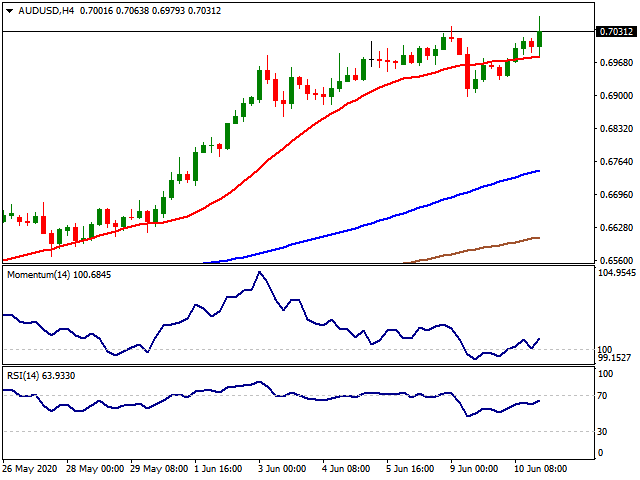640x480 pixels.
Task: Select the 0.69000 price axis label
Action: click(616, 96)
